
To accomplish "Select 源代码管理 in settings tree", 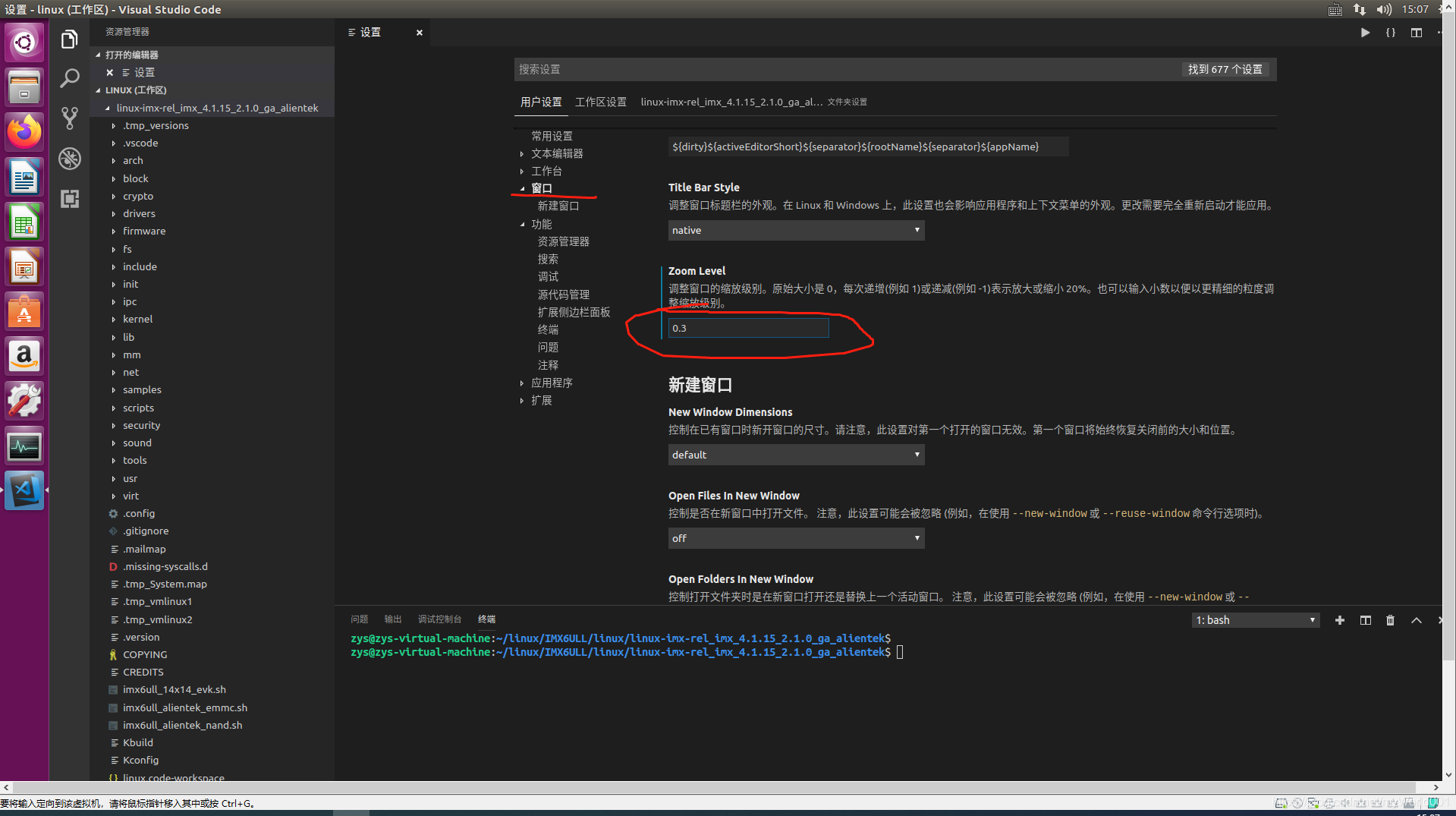I will 563,295.
